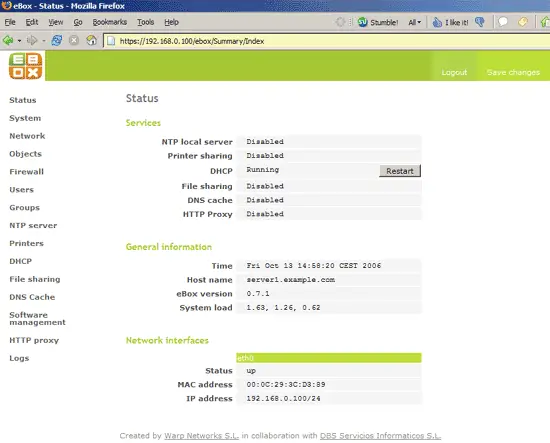550x443 pixels.
Task: Click the eBox version value 0.7.1
Action: (x=258, y=294)
